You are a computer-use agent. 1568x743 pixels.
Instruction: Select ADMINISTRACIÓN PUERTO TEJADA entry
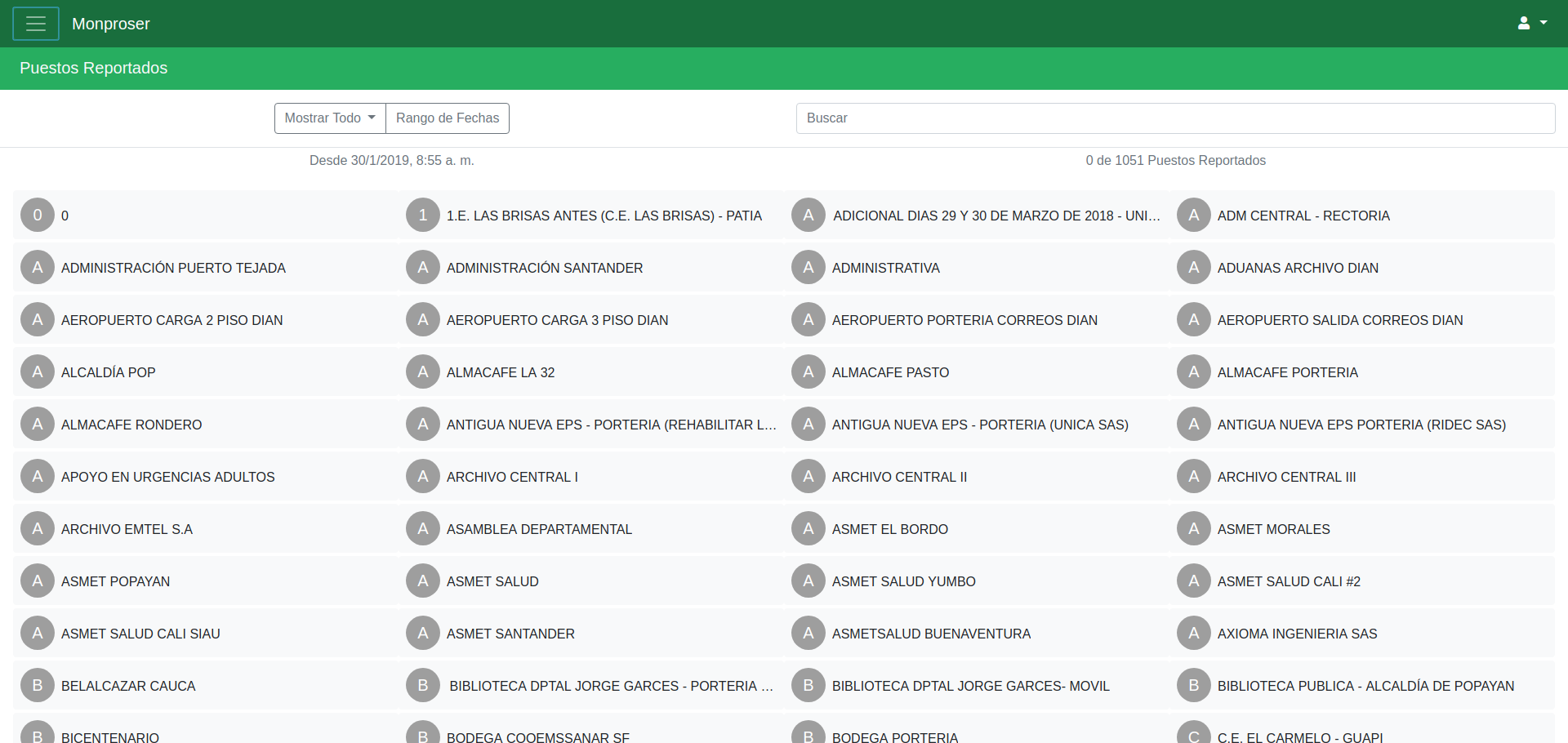click(173, 268)
